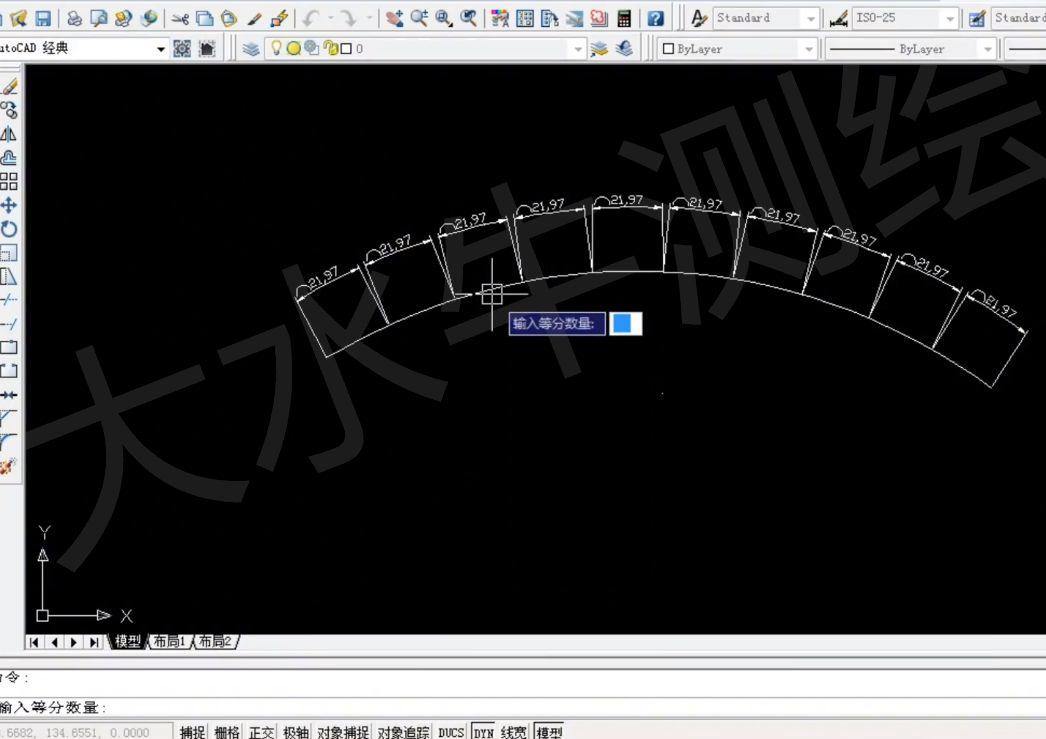Open the Layer Properties Manager icon
The height and width of the screenshot is (739, 1046).
(250, 49)
